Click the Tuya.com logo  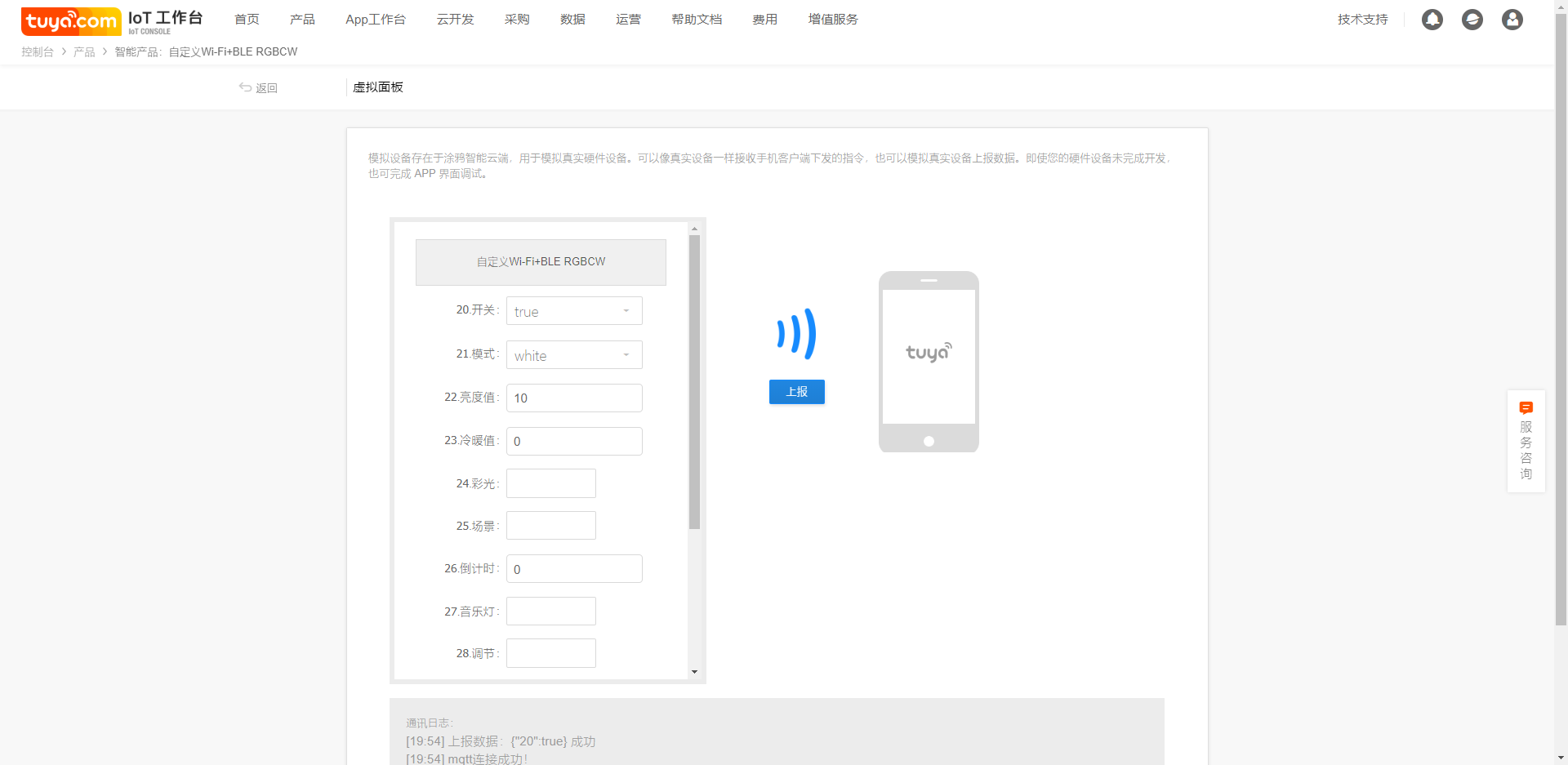click(x=71, y=21)
